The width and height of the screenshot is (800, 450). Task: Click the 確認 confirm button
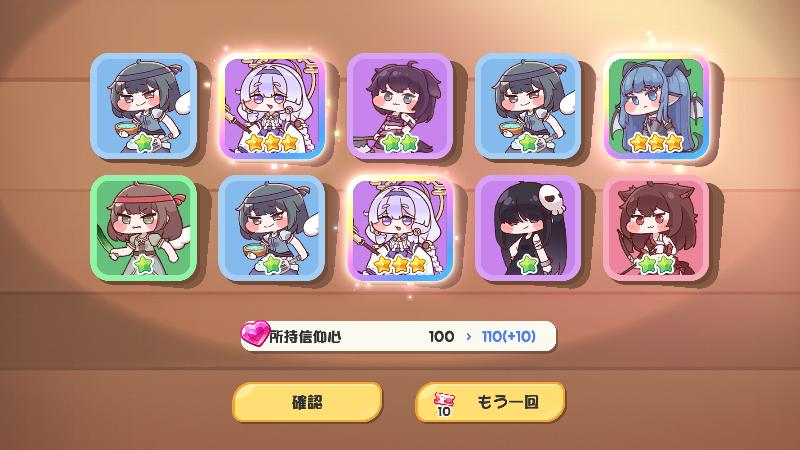click(x=307, y=402)
